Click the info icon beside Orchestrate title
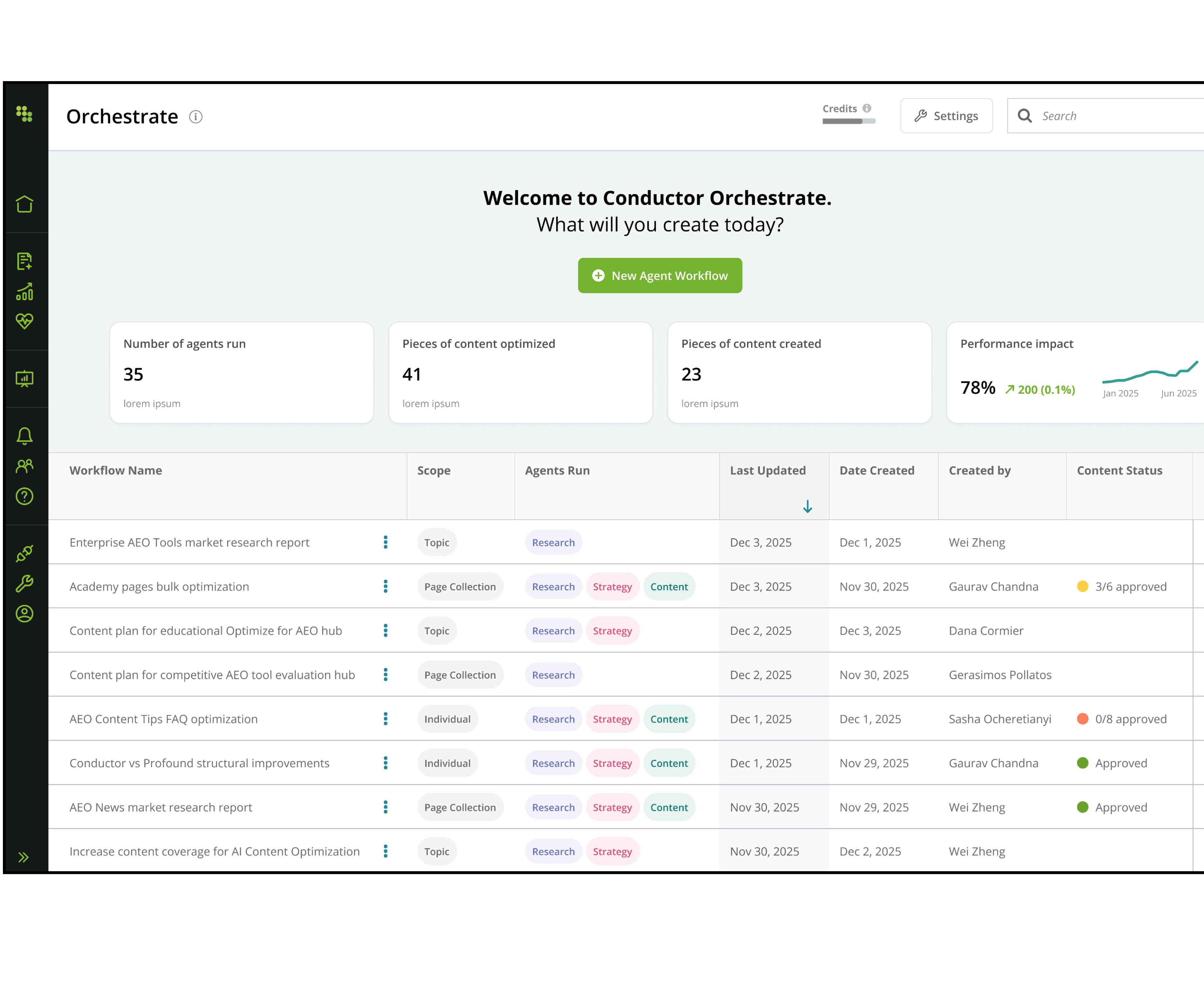Screen dimensions: 1204x990 [196, 117]
